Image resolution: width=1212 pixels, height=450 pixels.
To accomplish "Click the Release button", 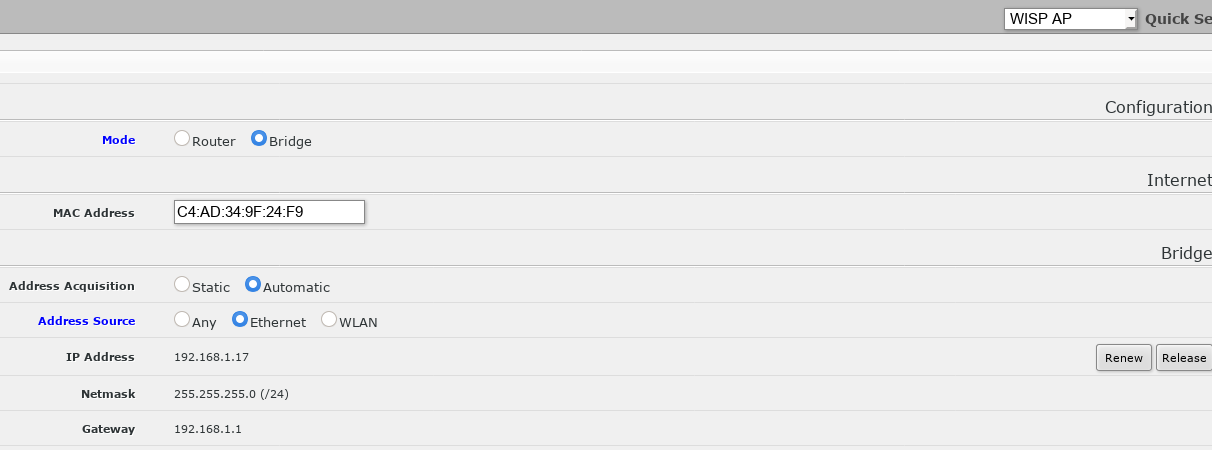I will coord(1183,358).
